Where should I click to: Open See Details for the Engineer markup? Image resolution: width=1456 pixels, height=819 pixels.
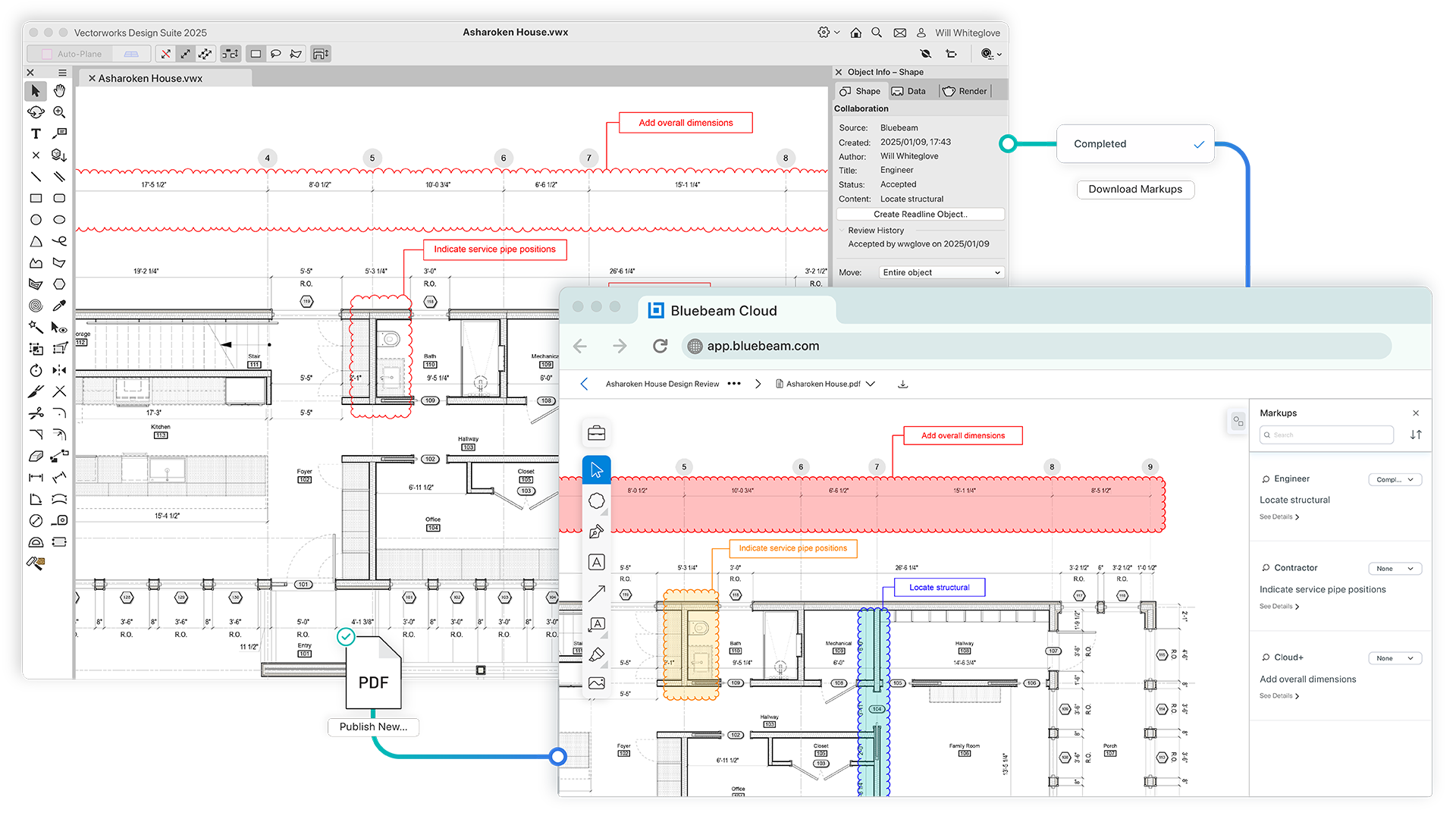click(1279, 516)
